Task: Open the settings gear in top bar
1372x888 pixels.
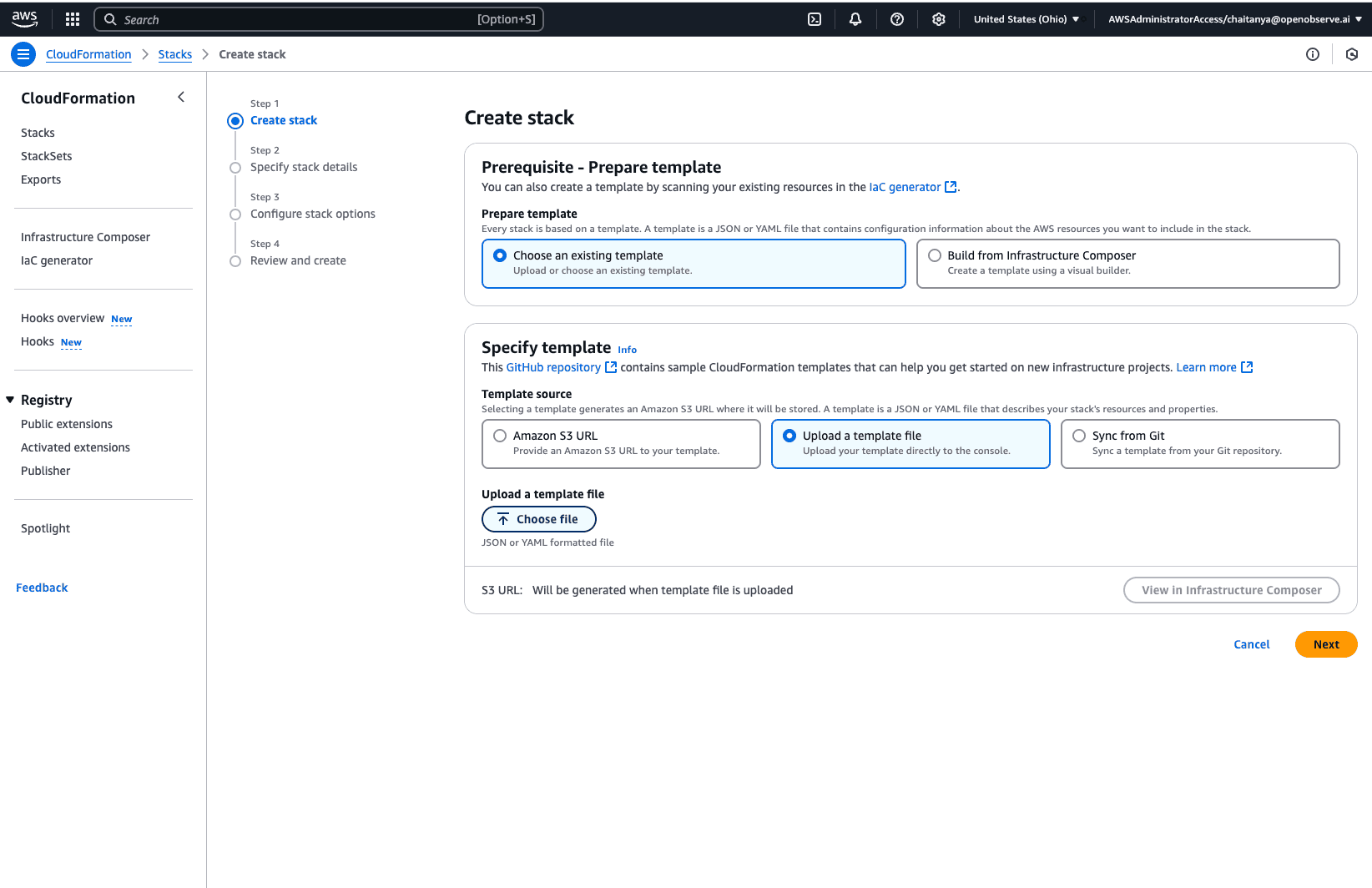Action: (x=939, y=19)
